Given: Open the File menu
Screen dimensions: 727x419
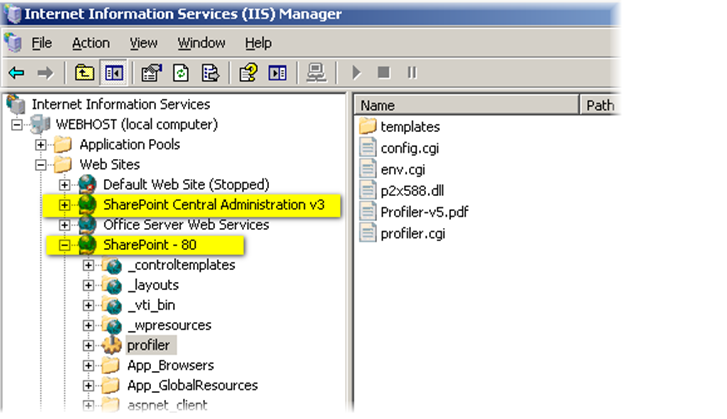Looking at the screenshot, I should pos(42,43).
